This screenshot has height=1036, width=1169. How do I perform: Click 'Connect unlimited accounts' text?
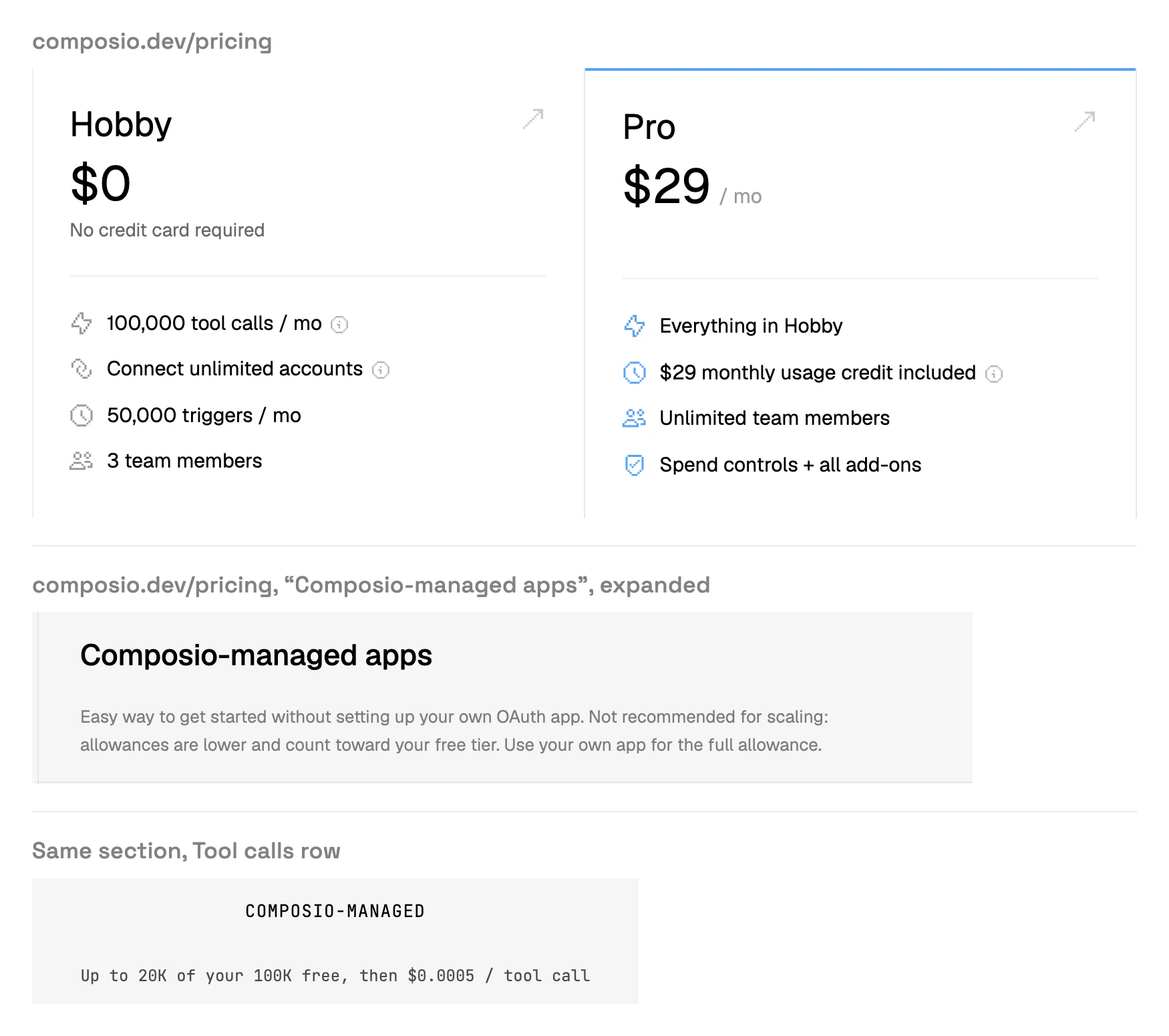pos(235,369)
